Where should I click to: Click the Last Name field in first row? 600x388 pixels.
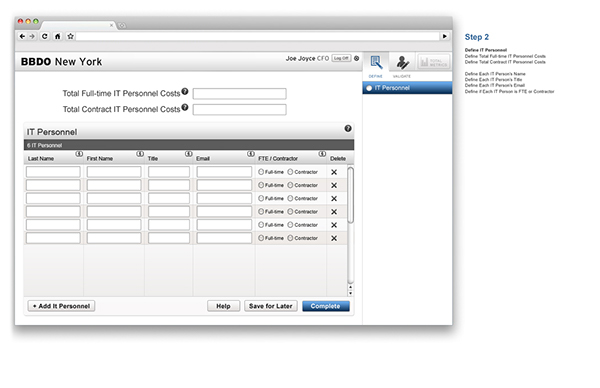coord(53,172)
